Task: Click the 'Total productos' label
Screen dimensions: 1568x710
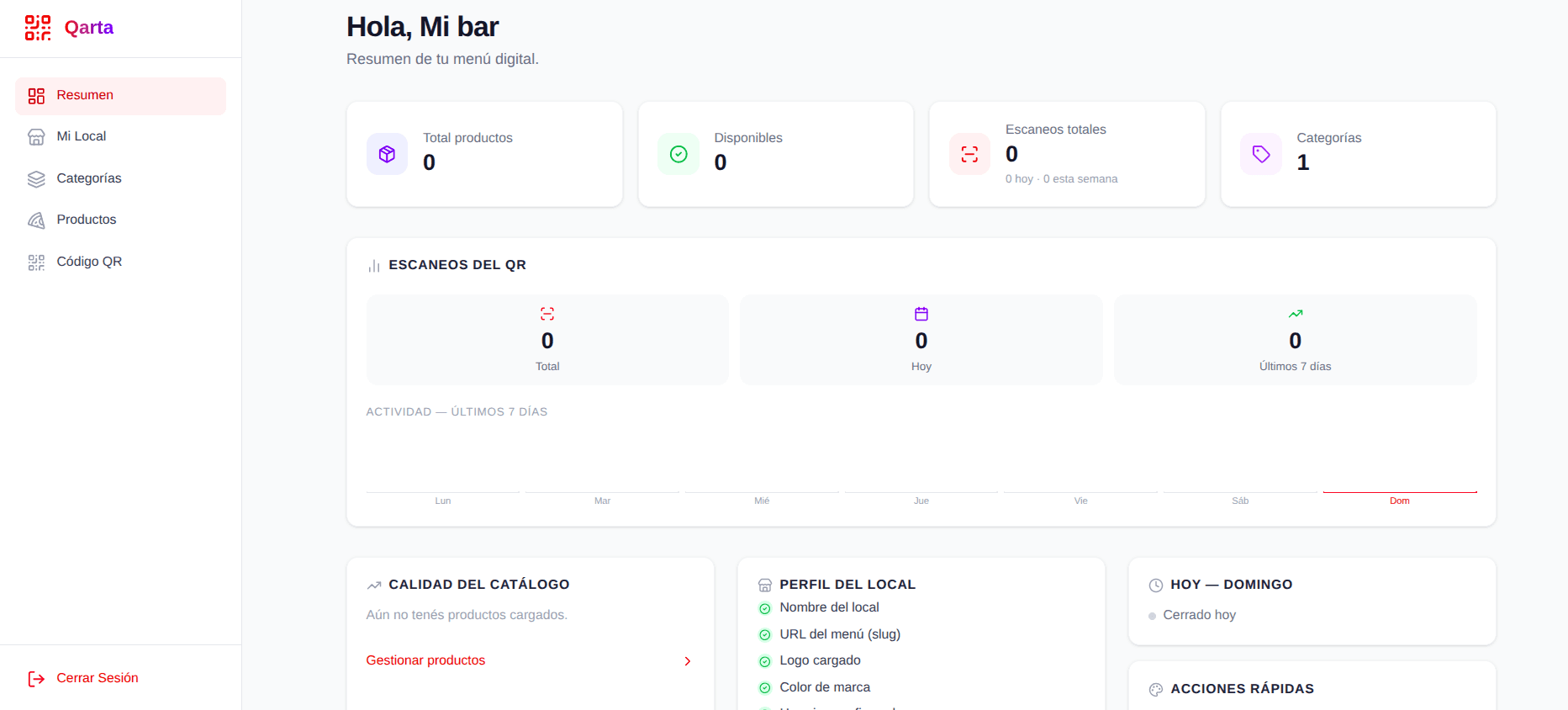Action: pyautogui.click(x=467, y=138)
